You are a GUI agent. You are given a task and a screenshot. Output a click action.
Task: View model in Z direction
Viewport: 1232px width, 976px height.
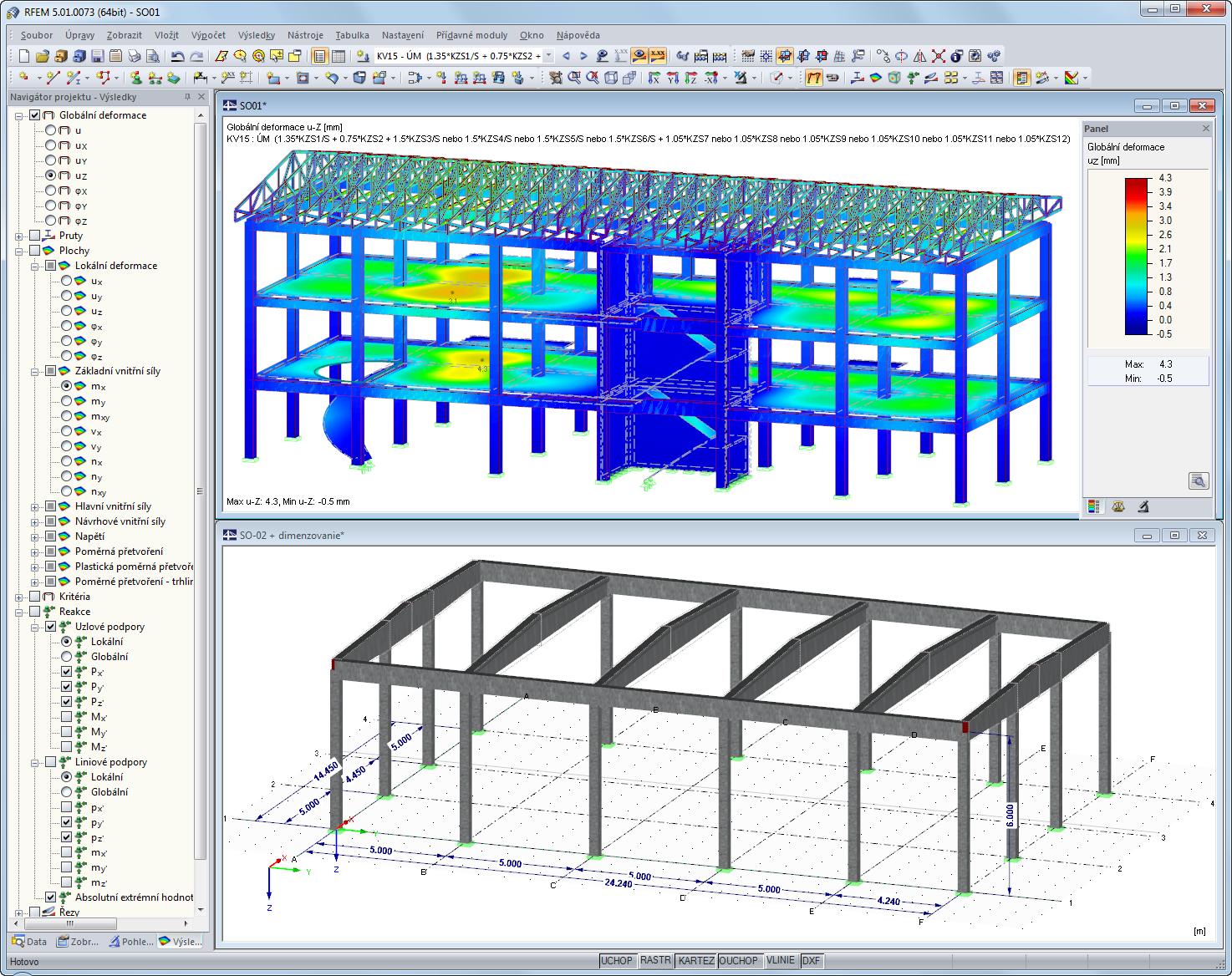coord(691,78)
